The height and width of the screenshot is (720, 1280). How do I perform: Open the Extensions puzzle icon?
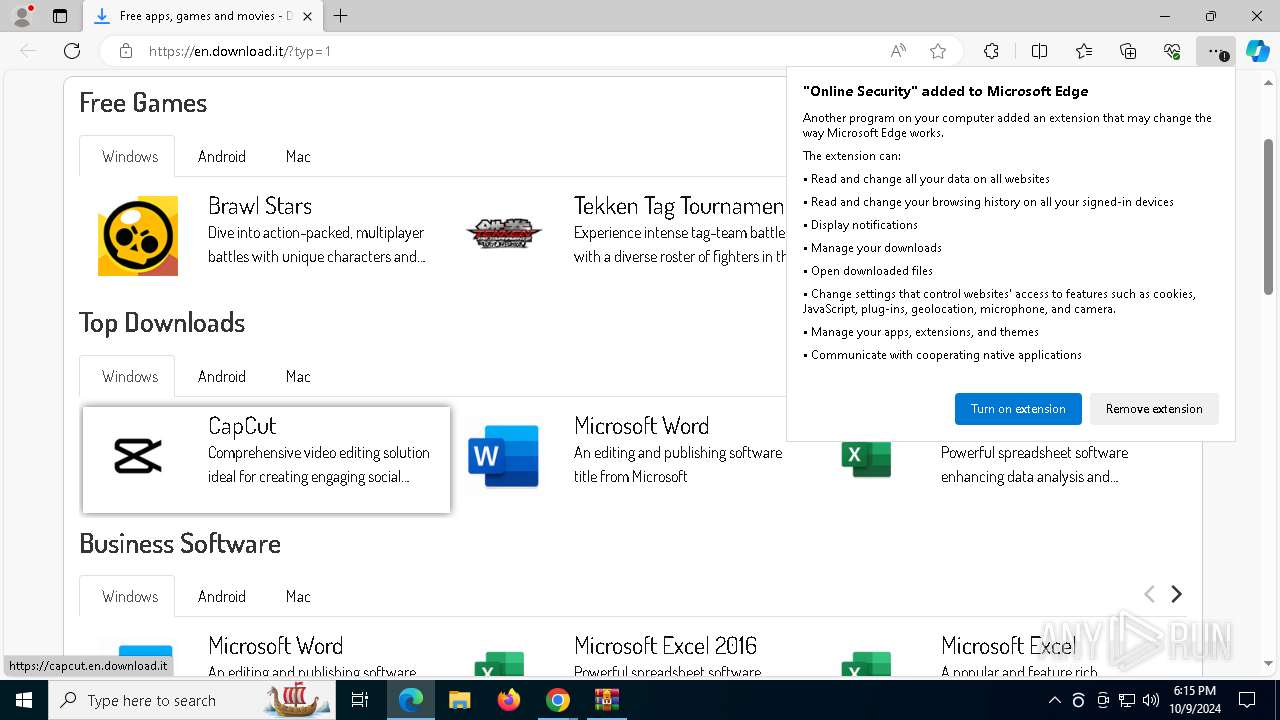991,51
